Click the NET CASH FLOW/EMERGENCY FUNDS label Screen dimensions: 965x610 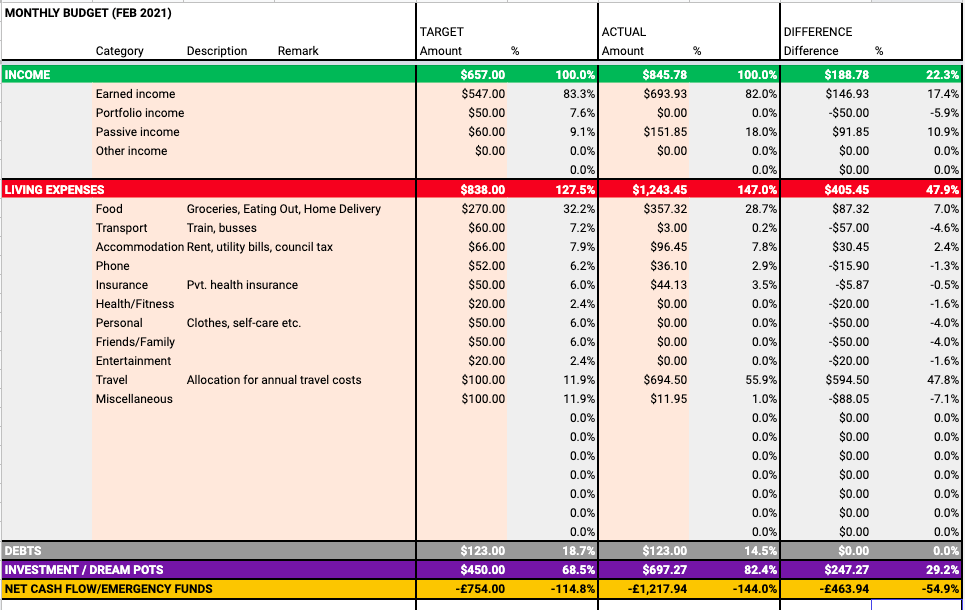pos(108,589)
